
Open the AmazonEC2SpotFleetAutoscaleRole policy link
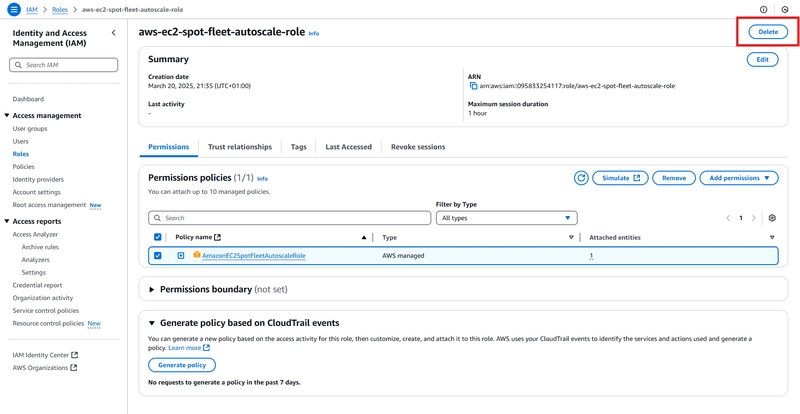click(254, 256)
